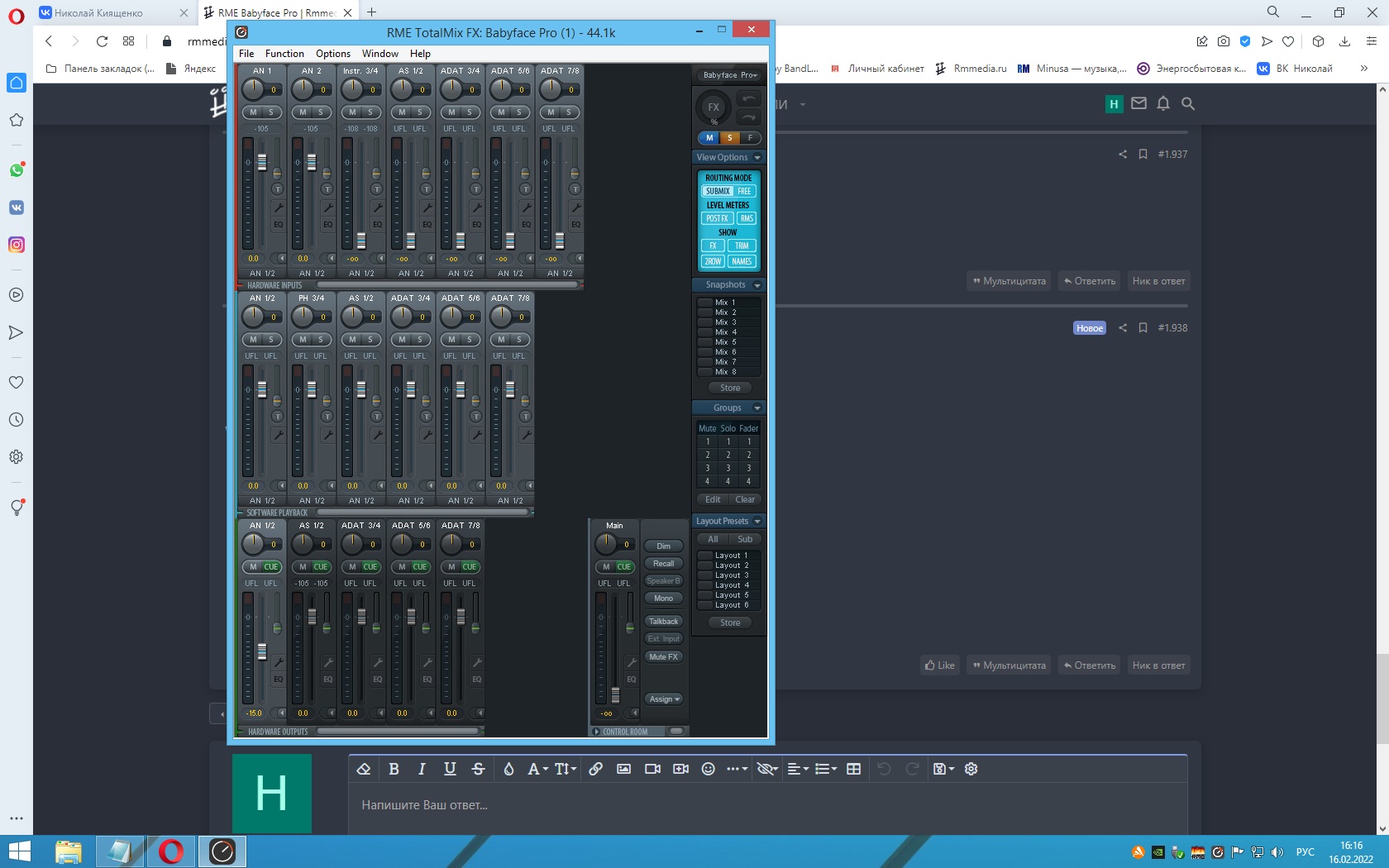Open wrench settings on Main control room channel
Viewport: 1389px width, 868px height.
coord(631,662)
